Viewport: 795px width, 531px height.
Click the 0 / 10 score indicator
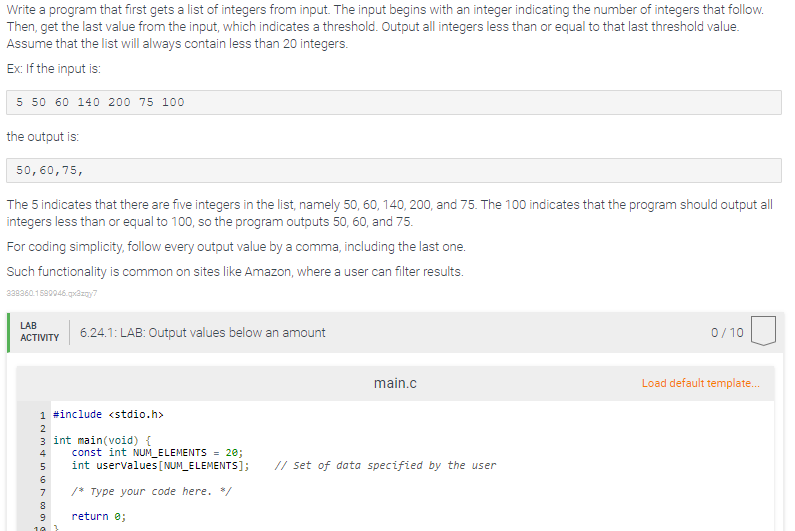click(x=727, y=333)
